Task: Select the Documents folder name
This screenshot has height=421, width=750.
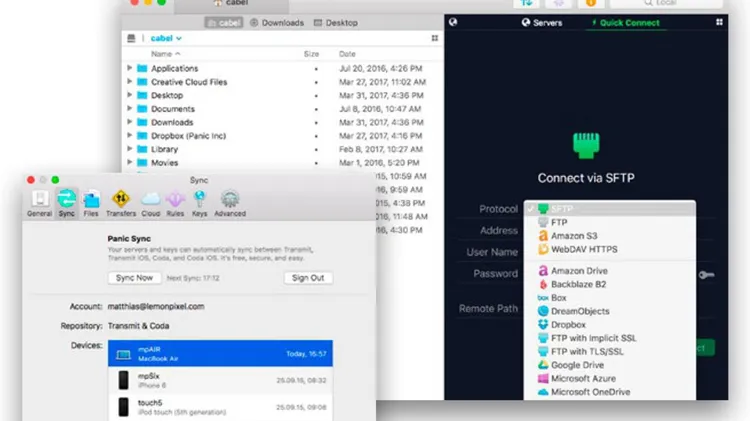Action: coord(173,109)
